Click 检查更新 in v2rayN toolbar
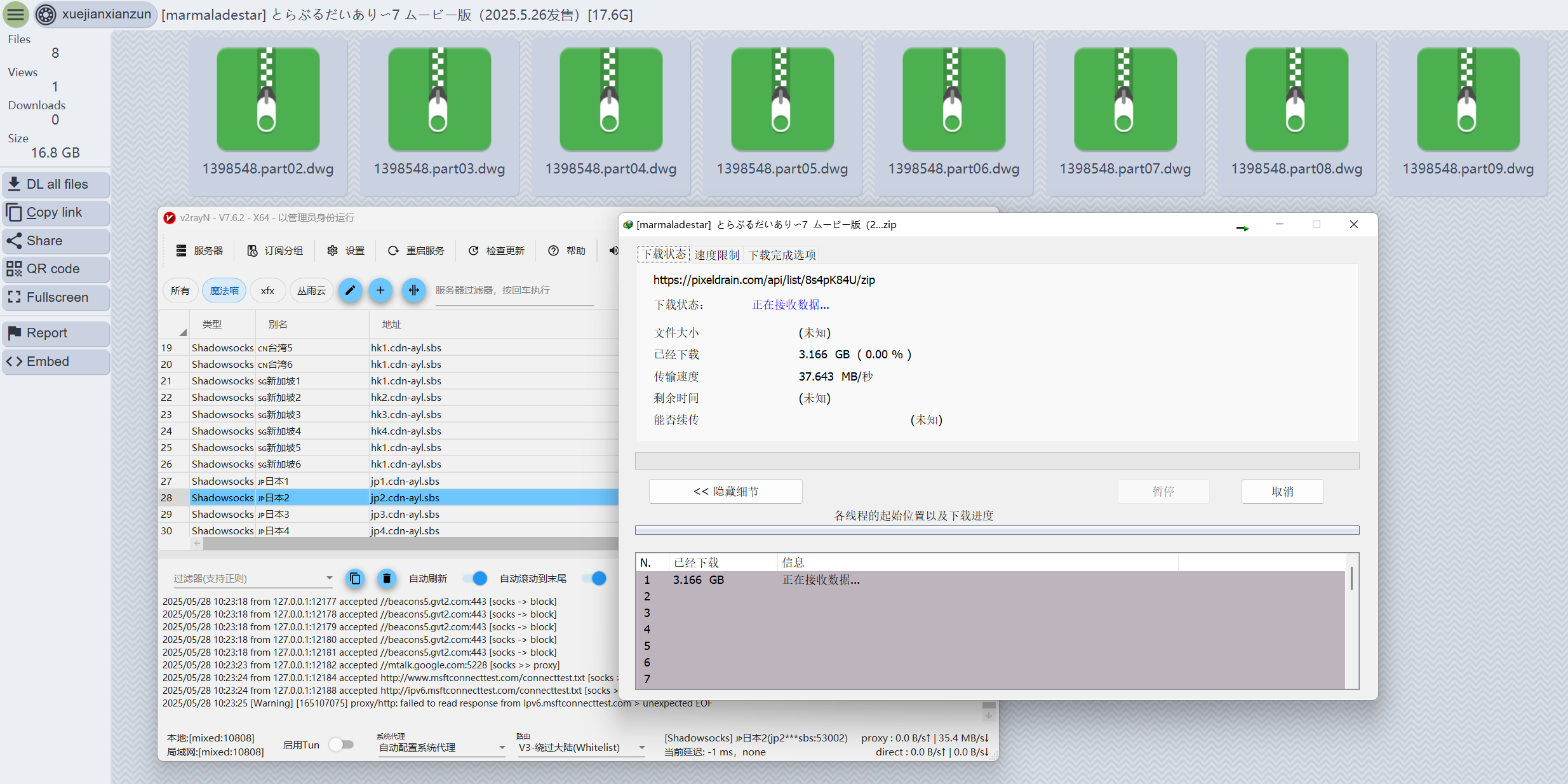The width and height of the screenshot is (1568, 784). (497, 250)
